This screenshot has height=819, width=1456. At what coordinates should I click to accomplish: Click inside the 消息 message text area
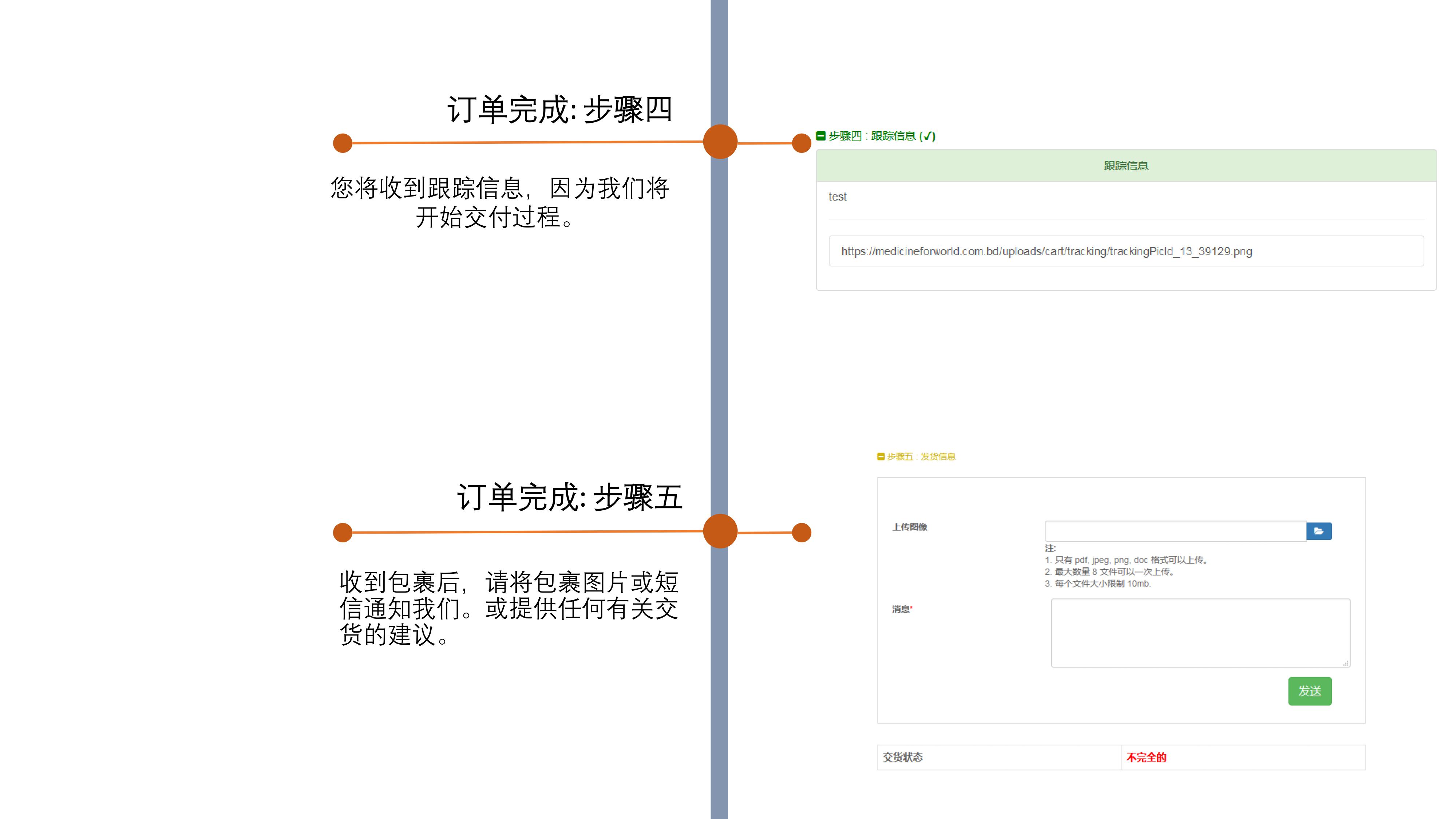[1200, 633]
